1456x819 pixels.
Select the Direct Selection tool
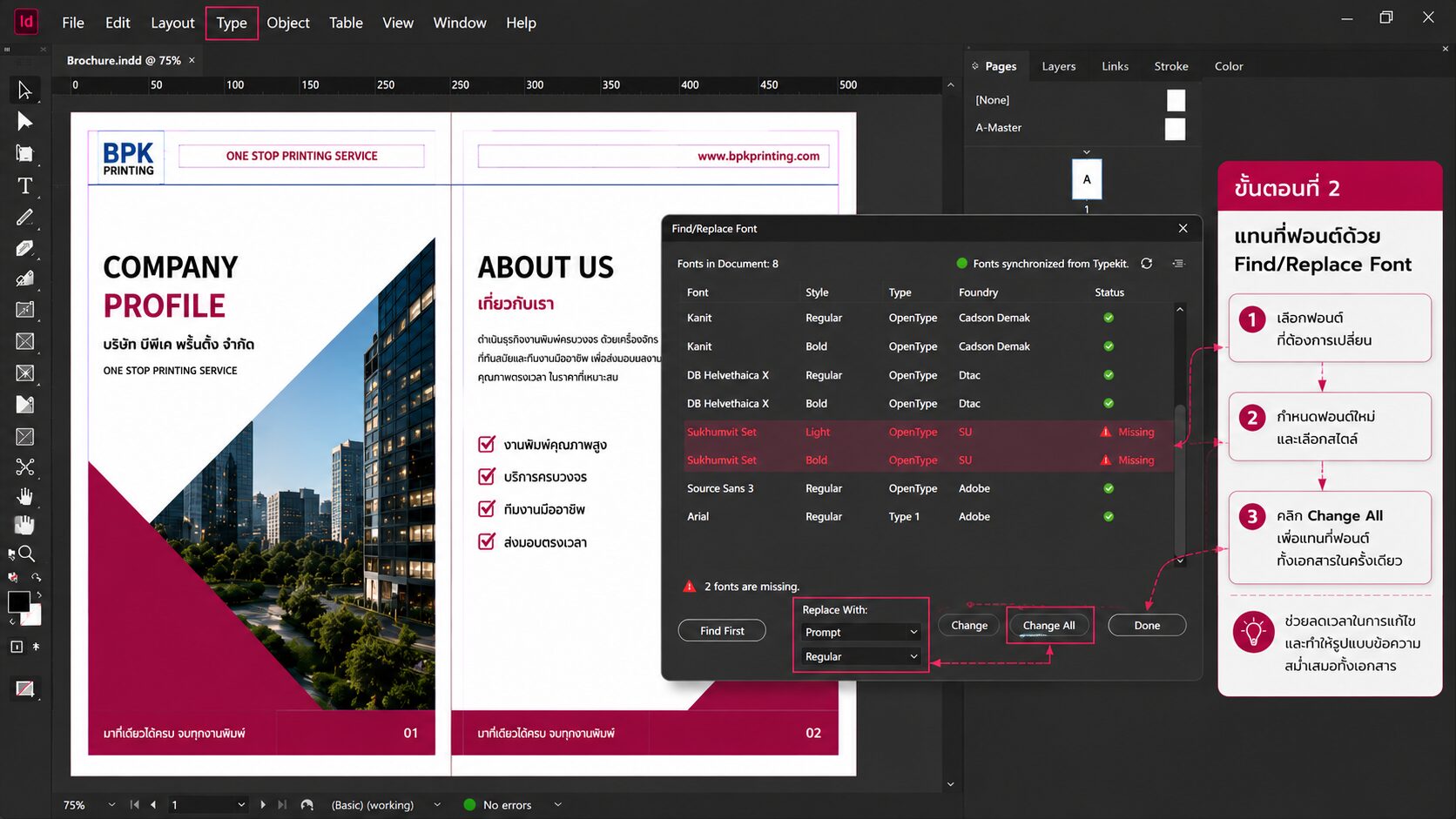tap(24, 121)
